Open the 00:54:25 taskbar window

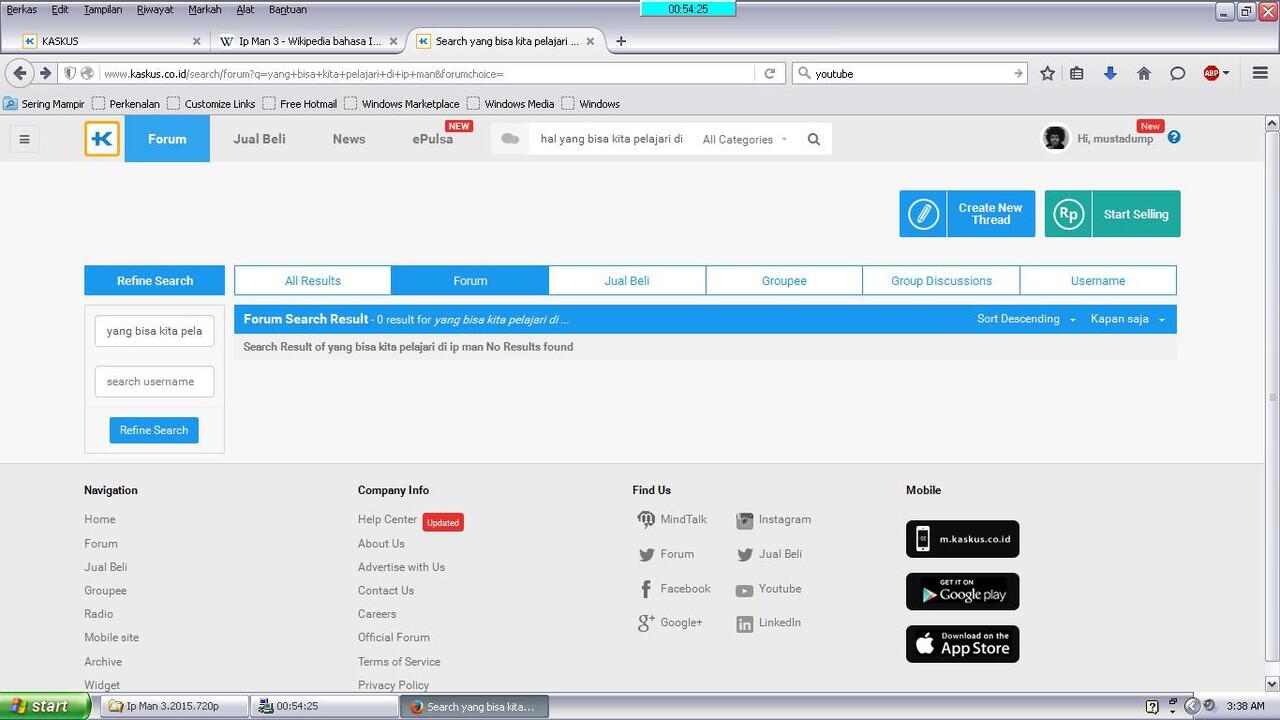pos(324,706)
